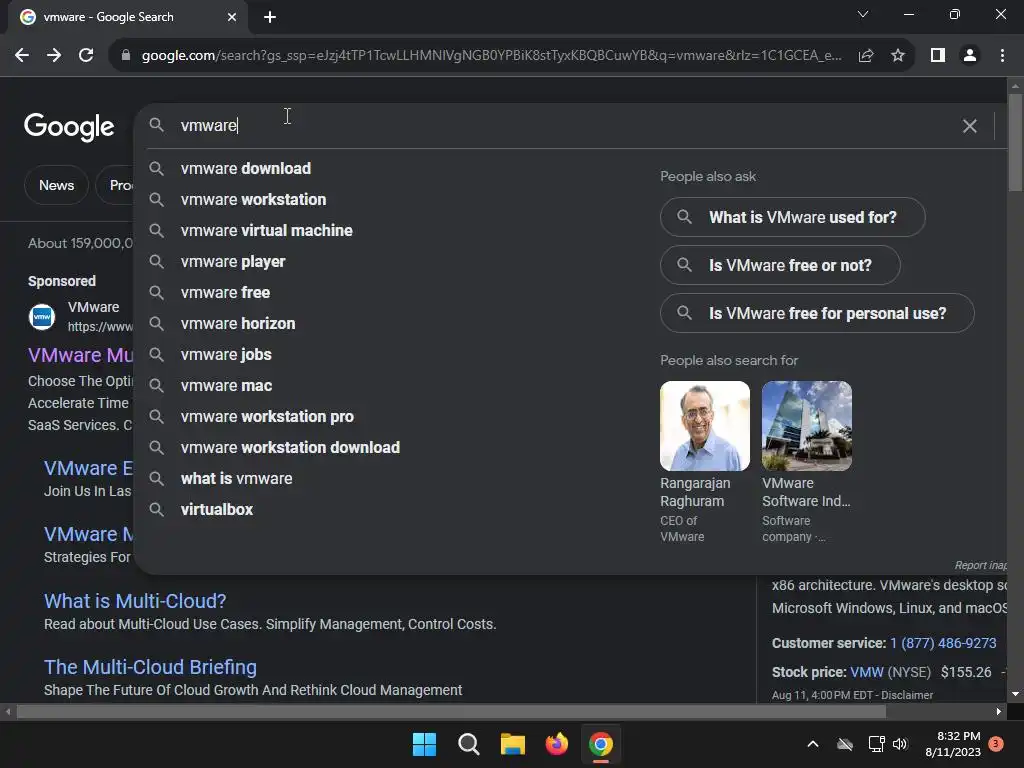Screen dimensions: 1024x768
Task: Open the Windows Start menu
Action: point(424,744)
